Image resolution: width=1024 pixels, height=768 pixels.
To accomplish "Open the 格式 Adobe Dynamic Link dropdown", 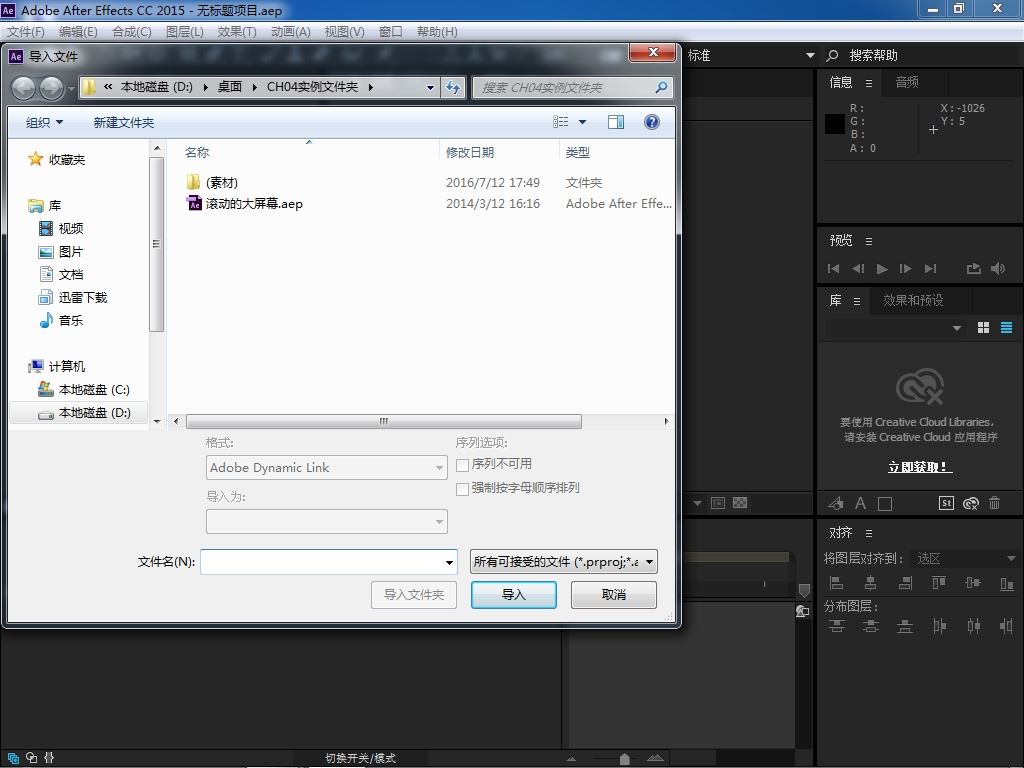I will [327, 468].
